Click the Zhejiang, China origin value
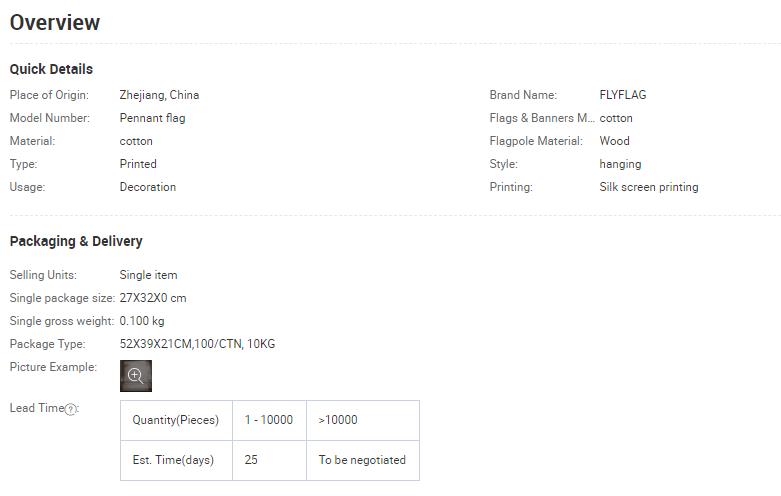This screenshot has height=496, width=781. pyautogui.click(x=159, y=95)
